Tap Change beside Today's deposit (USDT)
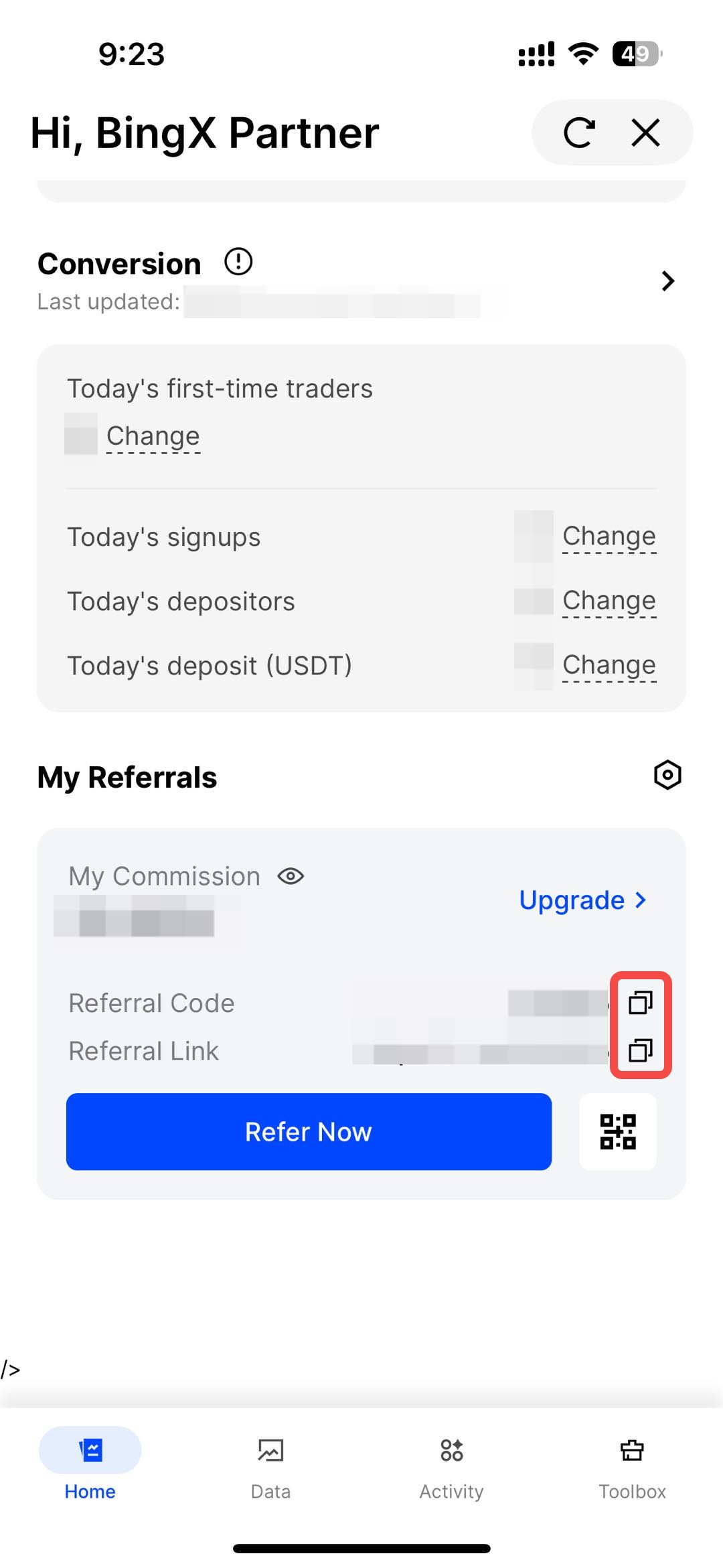 (609, 664)
